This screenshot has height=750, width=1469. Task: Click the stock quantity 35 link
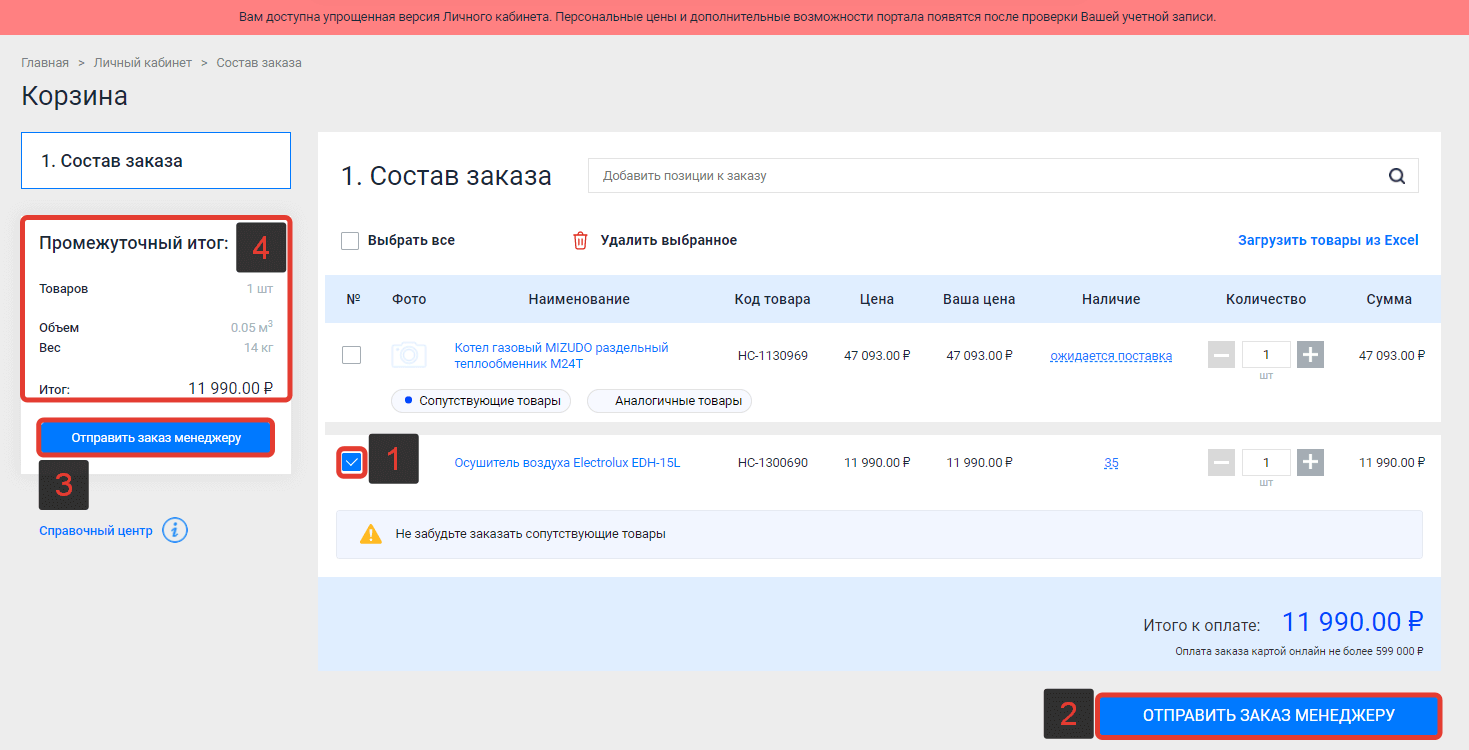pos(1111,463)
